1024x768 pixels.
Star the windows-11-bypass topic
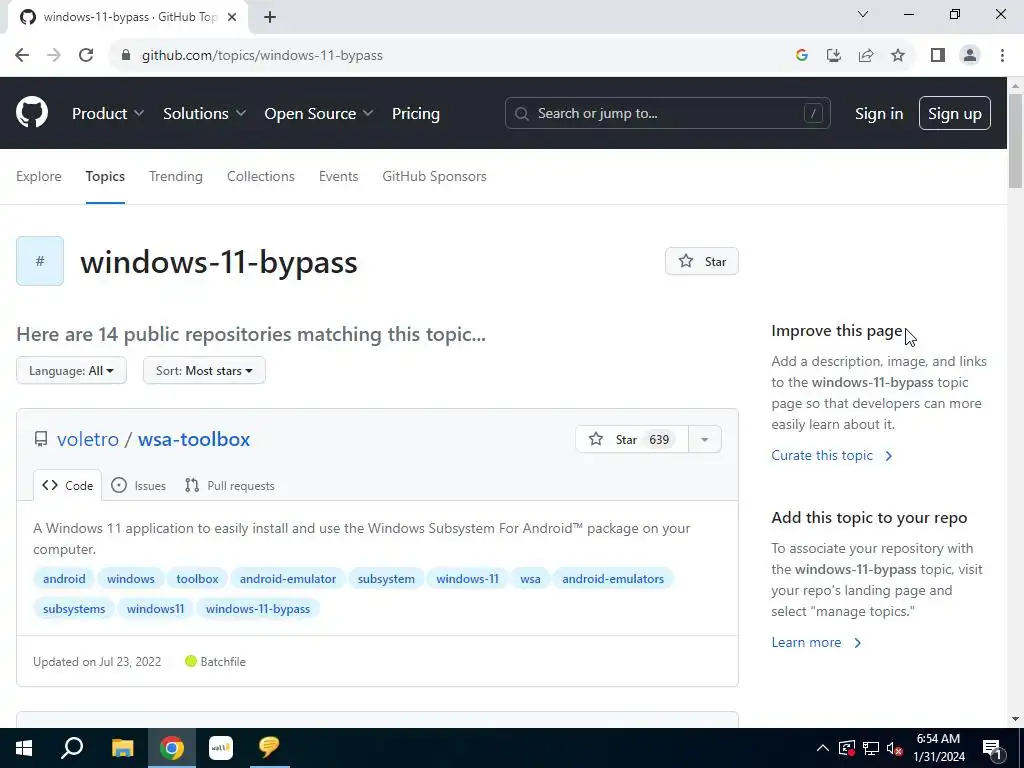702,261
